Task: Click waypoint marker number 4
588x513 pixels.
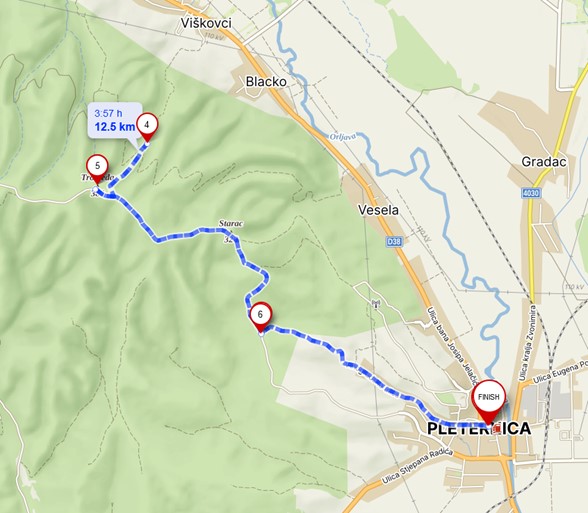Action: click(x=147, y=126)
